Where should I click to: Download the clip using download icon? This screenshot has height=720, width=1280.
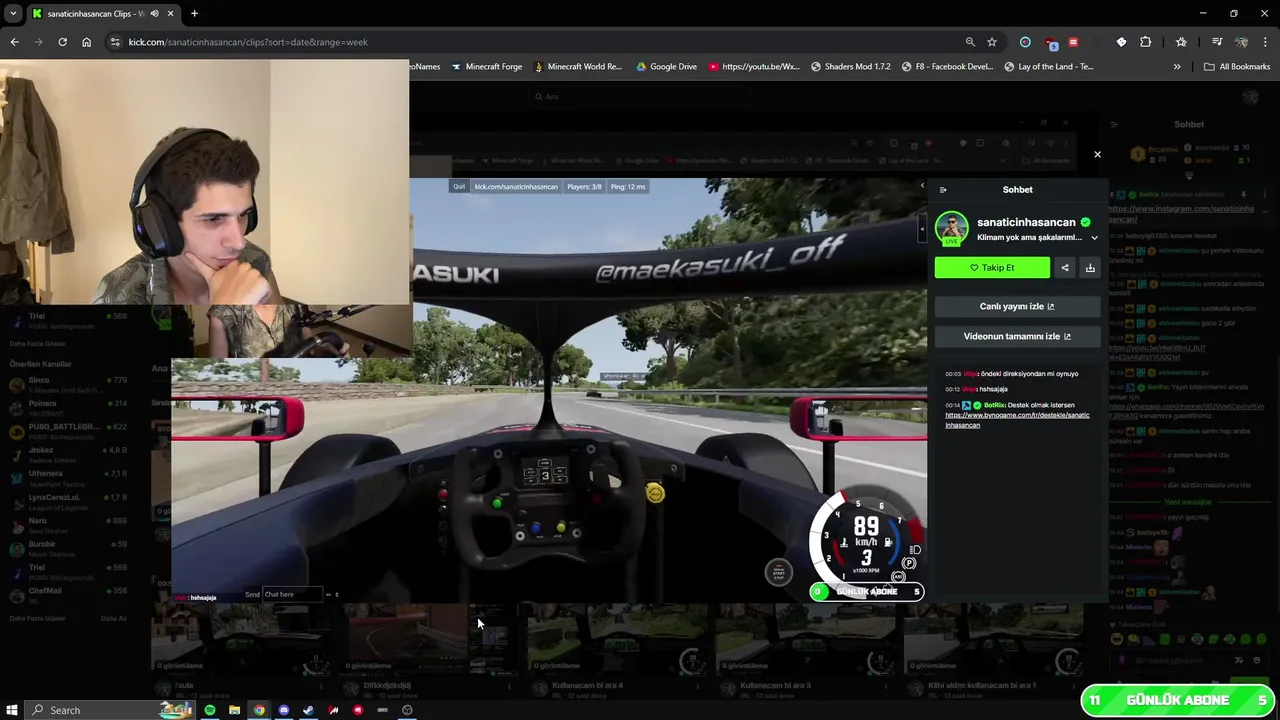click(x=1090, y=268)
